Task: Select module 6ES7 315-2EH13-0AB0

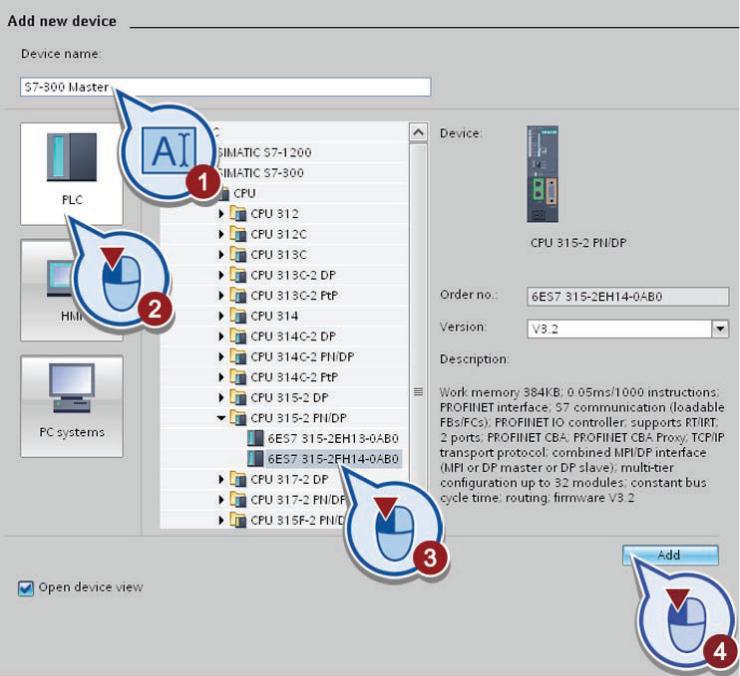Action: (333, 439)
